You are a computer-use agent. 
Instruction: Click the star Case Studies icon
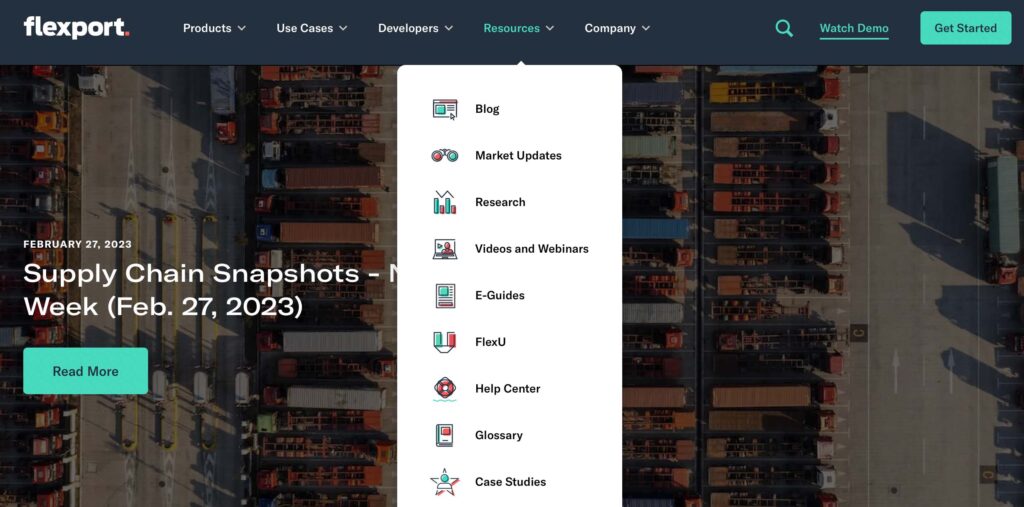[x=445, y=482]
